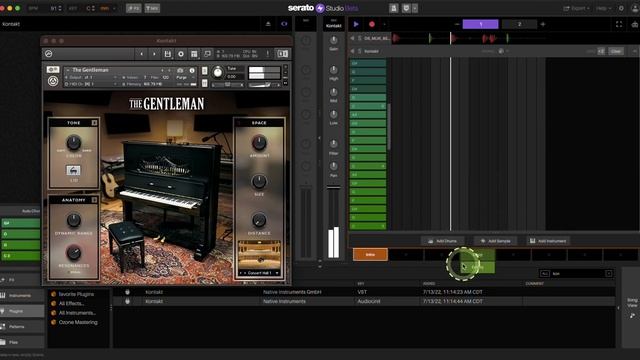Select the orange Intro scene block
640x360 pixels.
point(370,254)
